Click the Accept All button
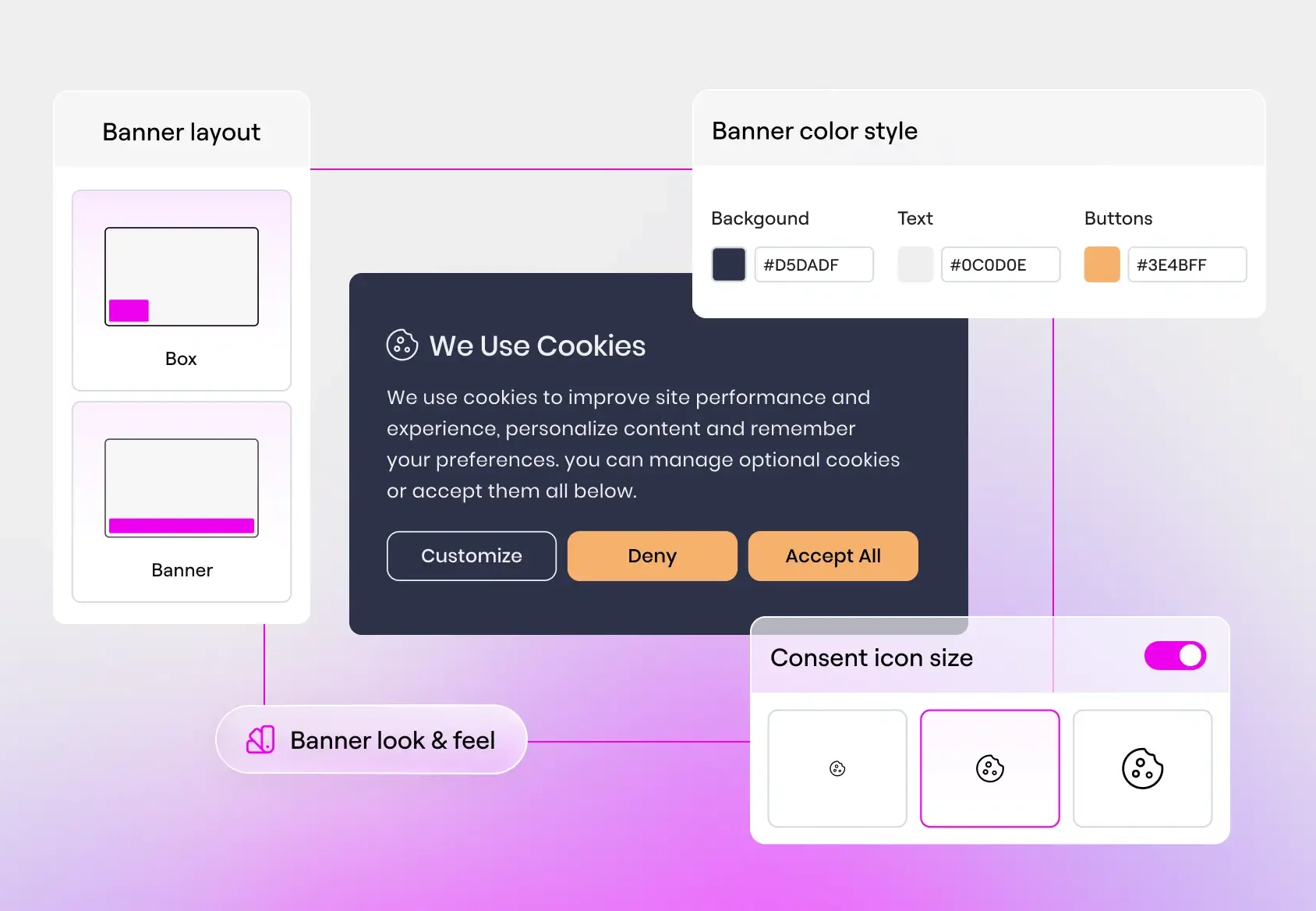This screenshot has height=911, width=1316. [833, 556]
